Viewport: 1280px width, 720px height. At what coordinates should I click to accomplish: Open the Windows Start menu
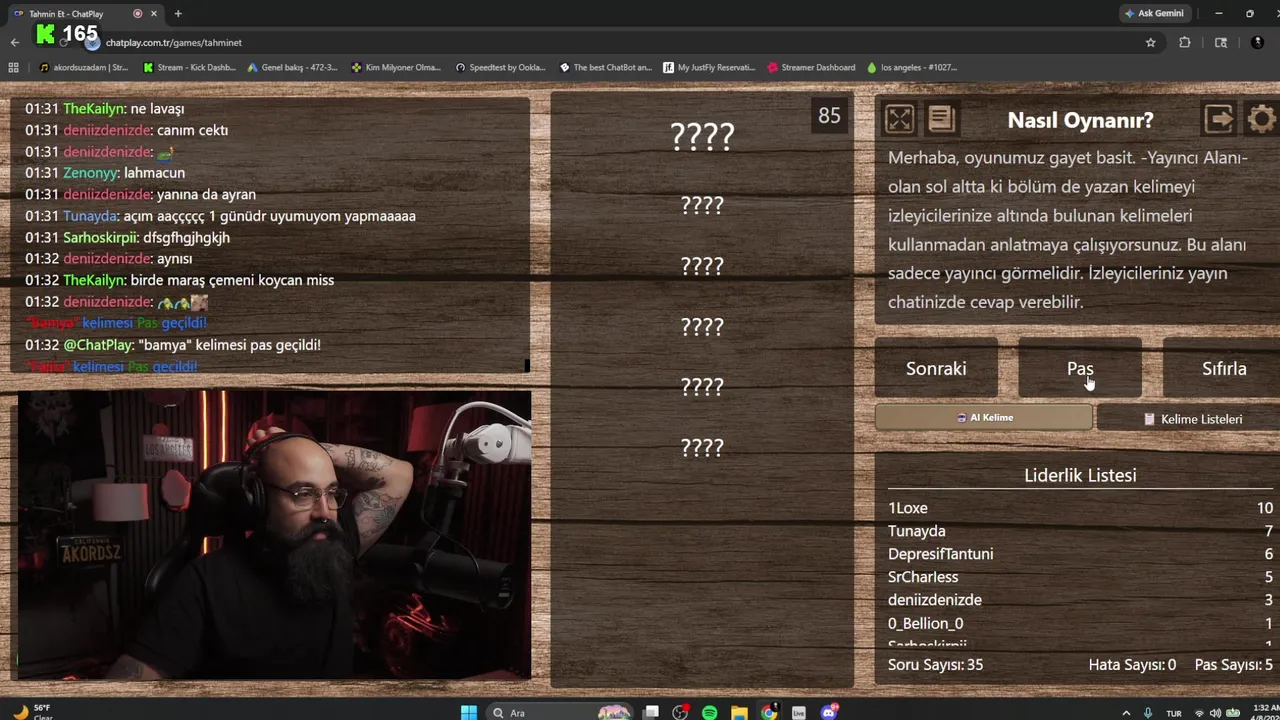pyautogui.click(x=468, y=712)
